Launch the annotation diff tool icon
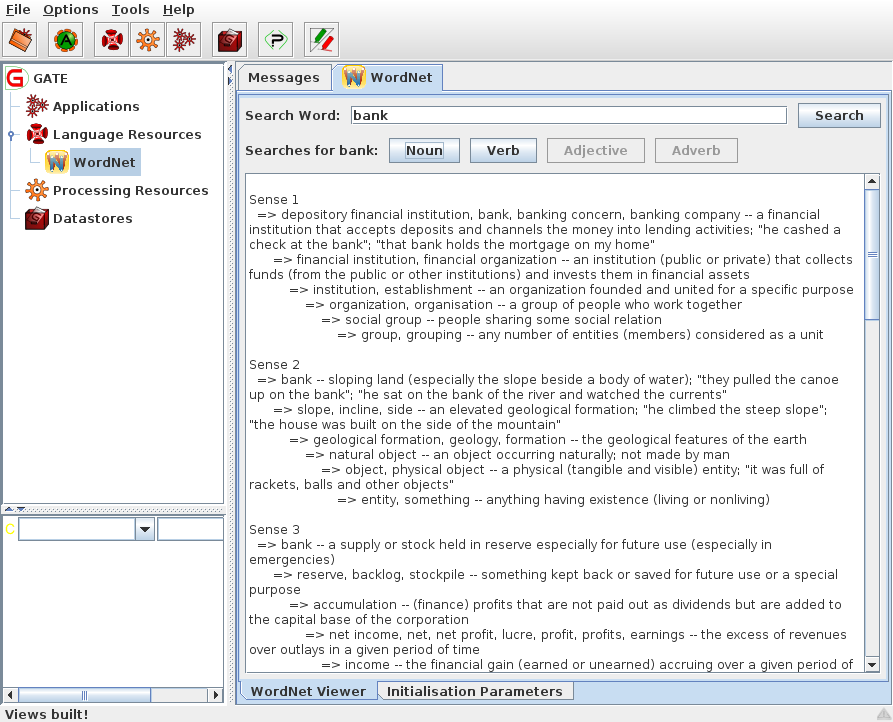The image size is (893, 722). click(x=321, y=40)
